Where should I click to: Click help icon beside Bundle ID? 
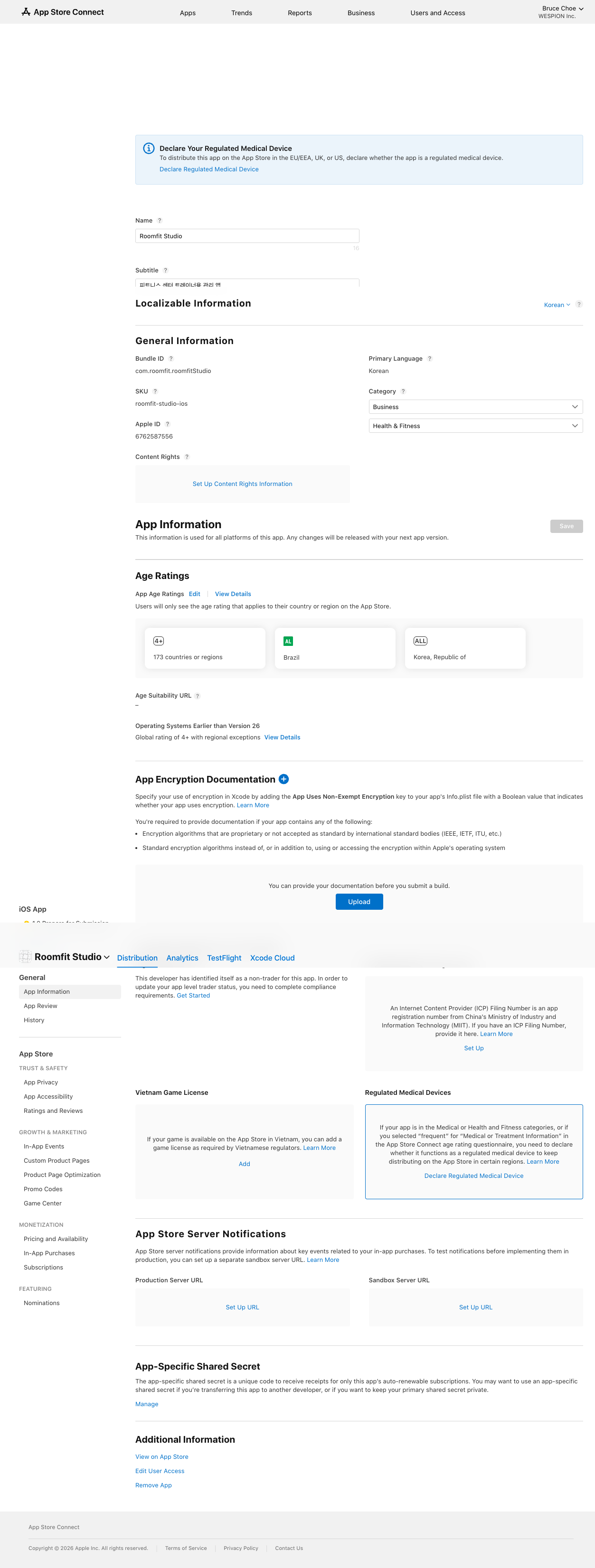170,358
